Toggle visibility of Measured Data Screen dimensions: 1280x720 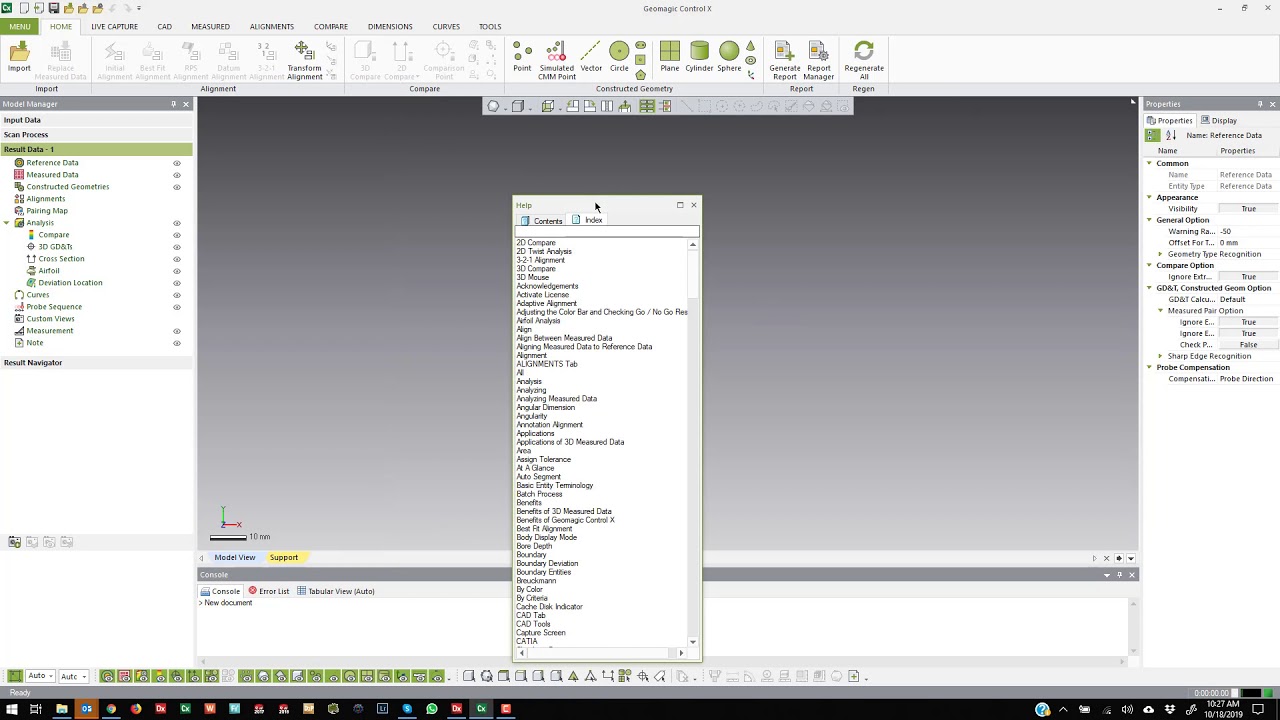[177, 175]
